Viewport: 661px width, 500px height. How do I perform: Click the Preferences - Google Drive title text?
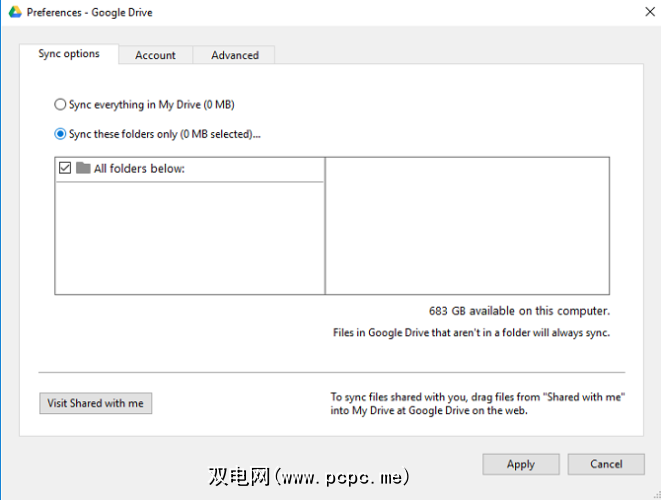click(89, 13)
